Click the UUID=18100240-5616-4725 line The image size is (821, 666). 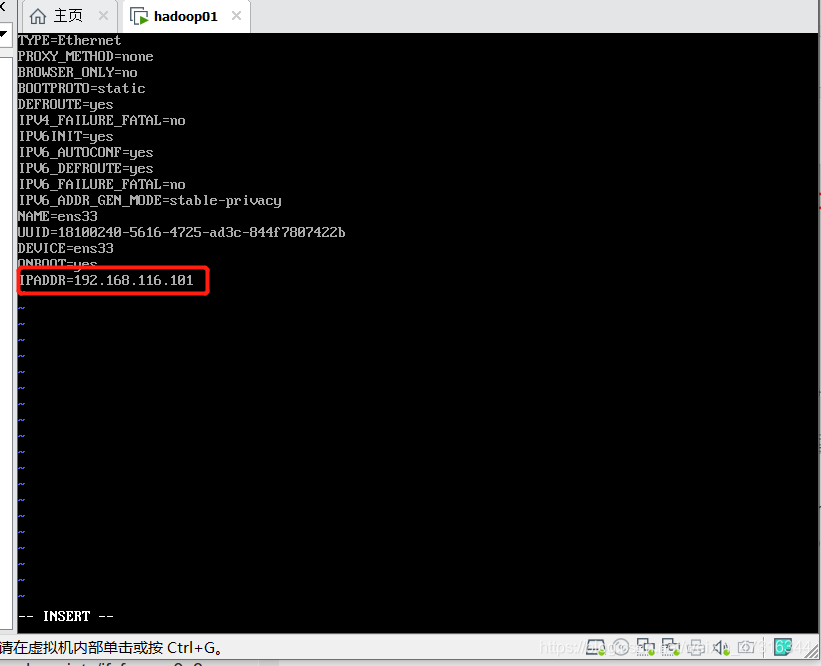[x=182, y=232]
